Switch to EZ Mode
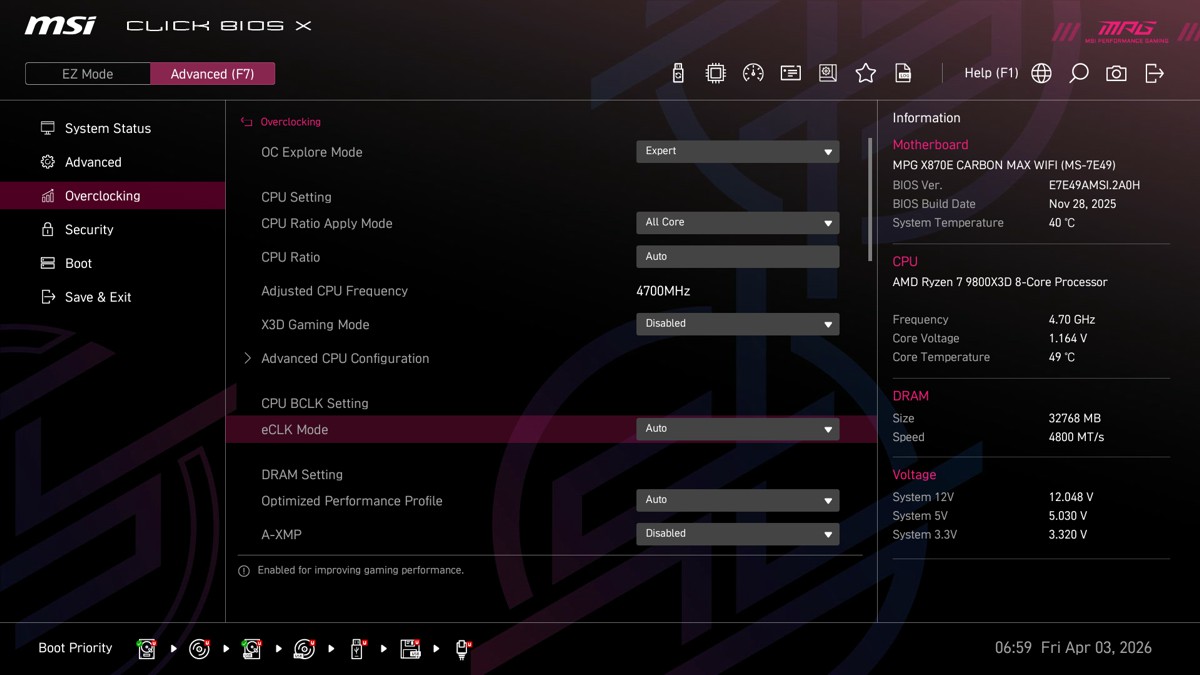This screenshot has width=1200, height=675. (88, 74)
